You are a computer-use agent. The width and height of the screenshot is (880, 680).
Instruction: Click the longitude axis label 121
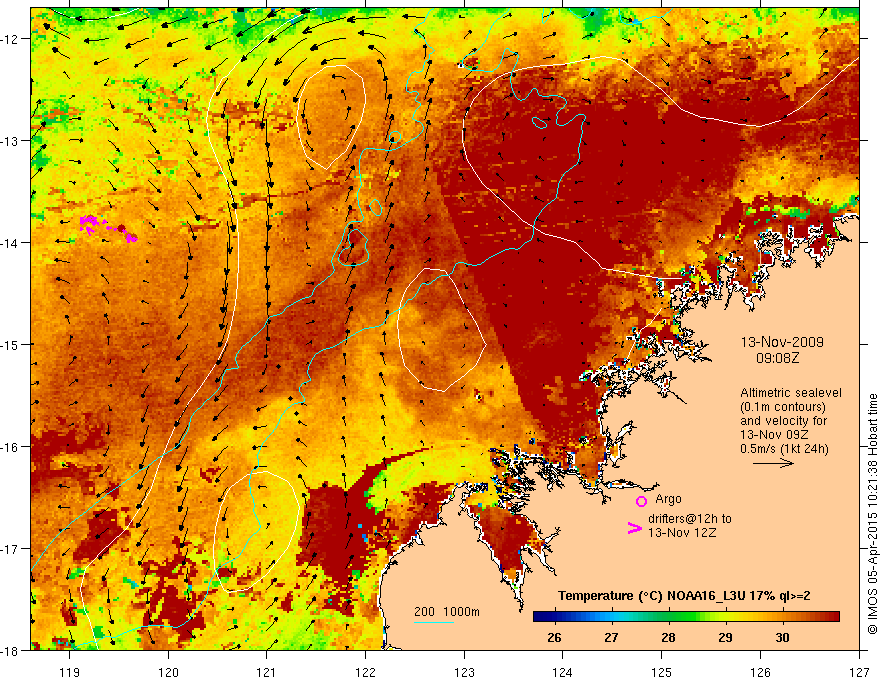click(267, 672)
